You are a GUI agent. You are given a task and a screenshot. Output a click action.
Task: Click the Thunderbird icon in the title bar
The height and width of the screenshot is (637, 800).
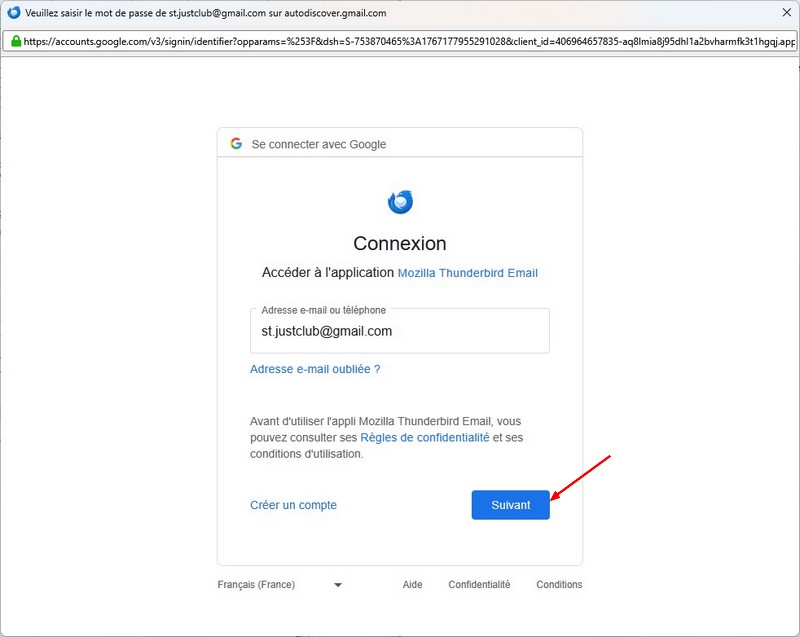13,13
